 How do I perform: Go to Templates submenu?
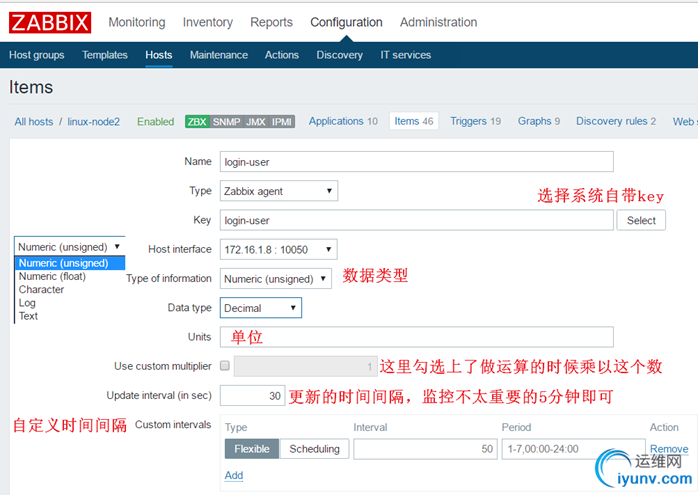(105, 55)
